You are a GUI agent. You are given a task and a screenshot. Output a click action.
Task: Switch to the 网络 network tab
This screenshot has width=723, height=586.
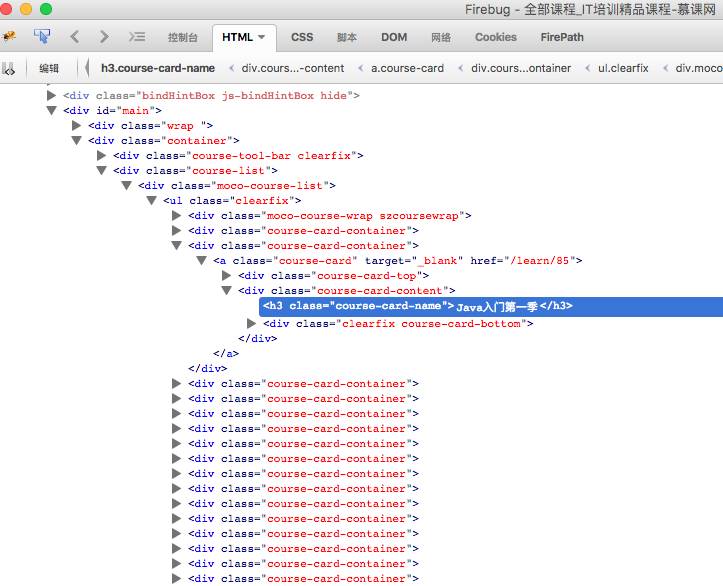click(441, 37)
